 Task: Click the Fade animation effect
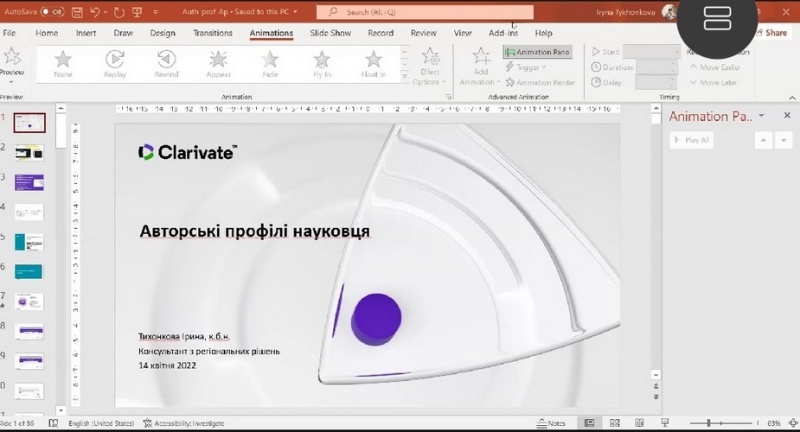click(271, 65)
